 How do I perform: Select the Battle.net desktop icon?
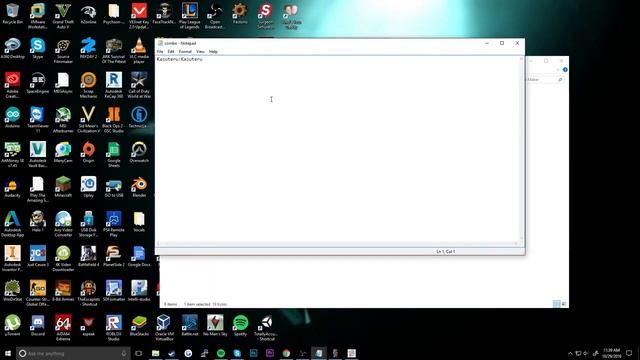coord(189,325)
